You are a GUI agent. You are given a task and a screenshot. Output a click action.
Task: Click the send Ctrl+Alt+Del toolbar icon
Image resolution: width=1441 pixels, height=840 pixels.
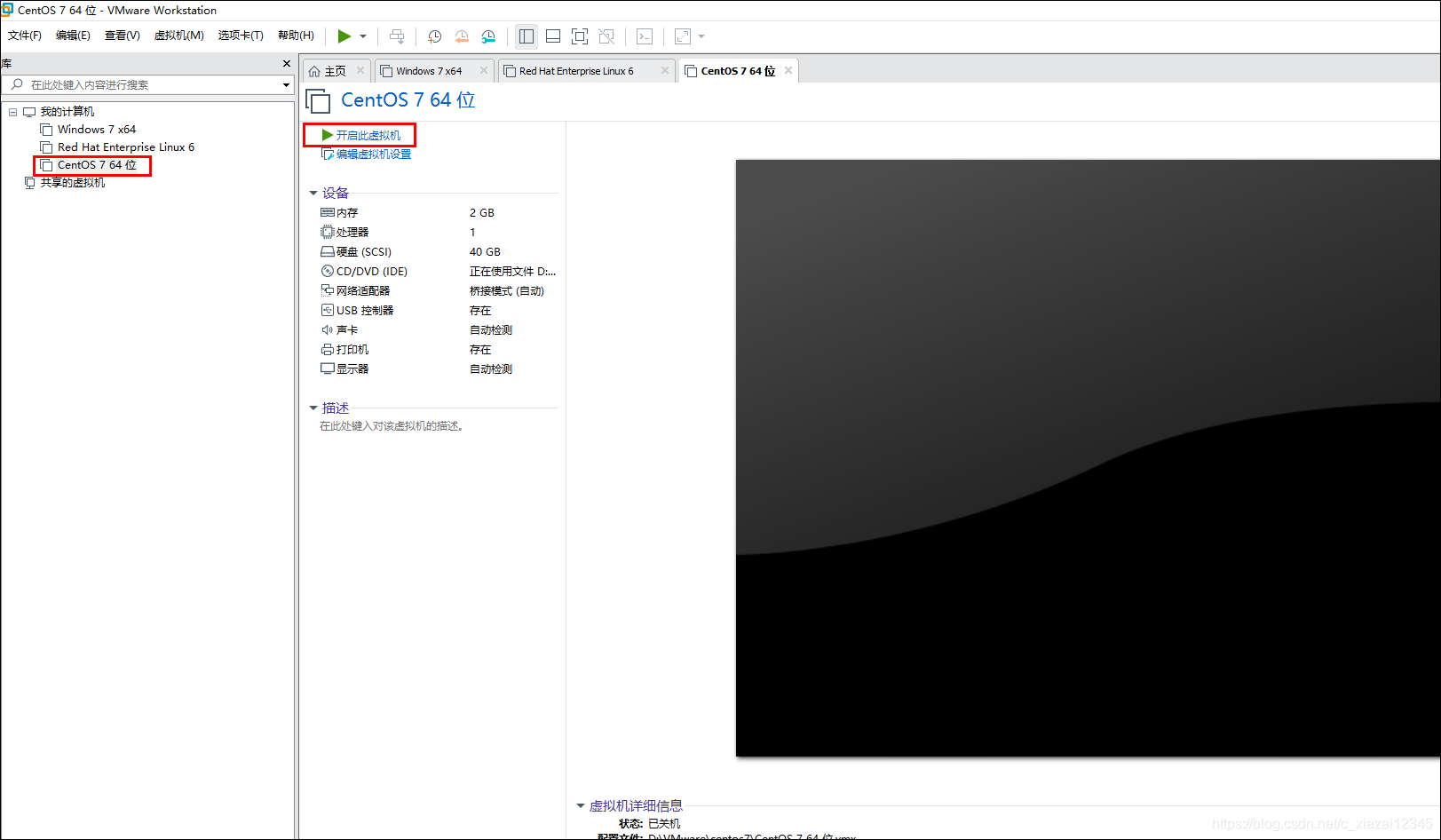pos(397,36)
